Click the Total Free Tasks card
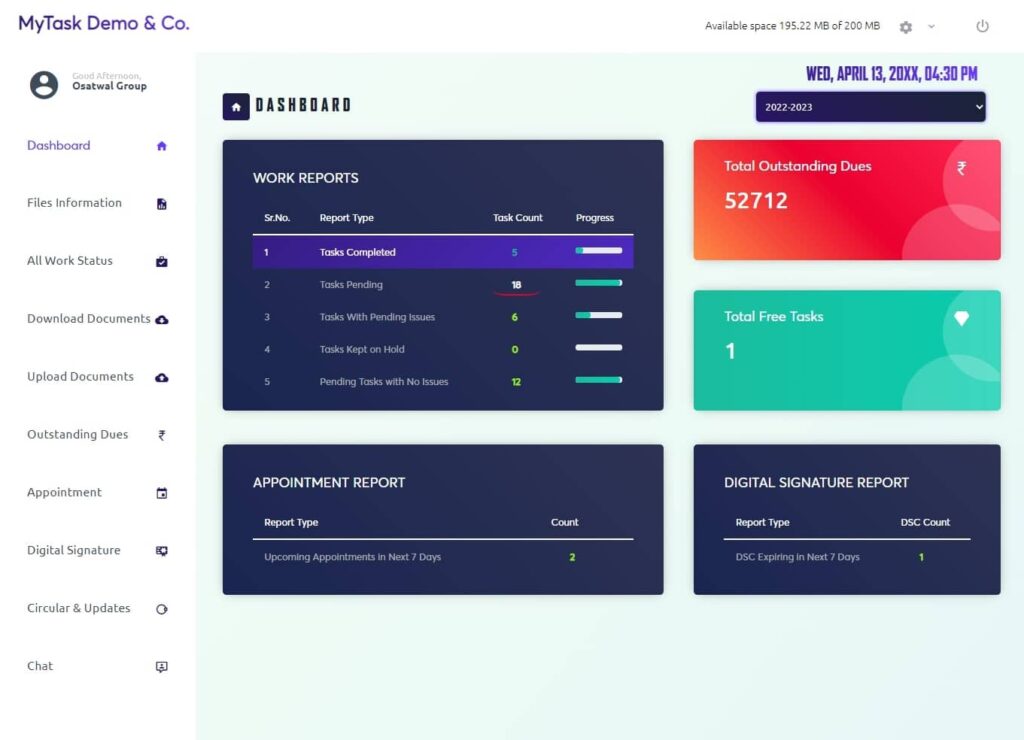This screenshot has height=740, width=1024. click(x=846, y=350)
